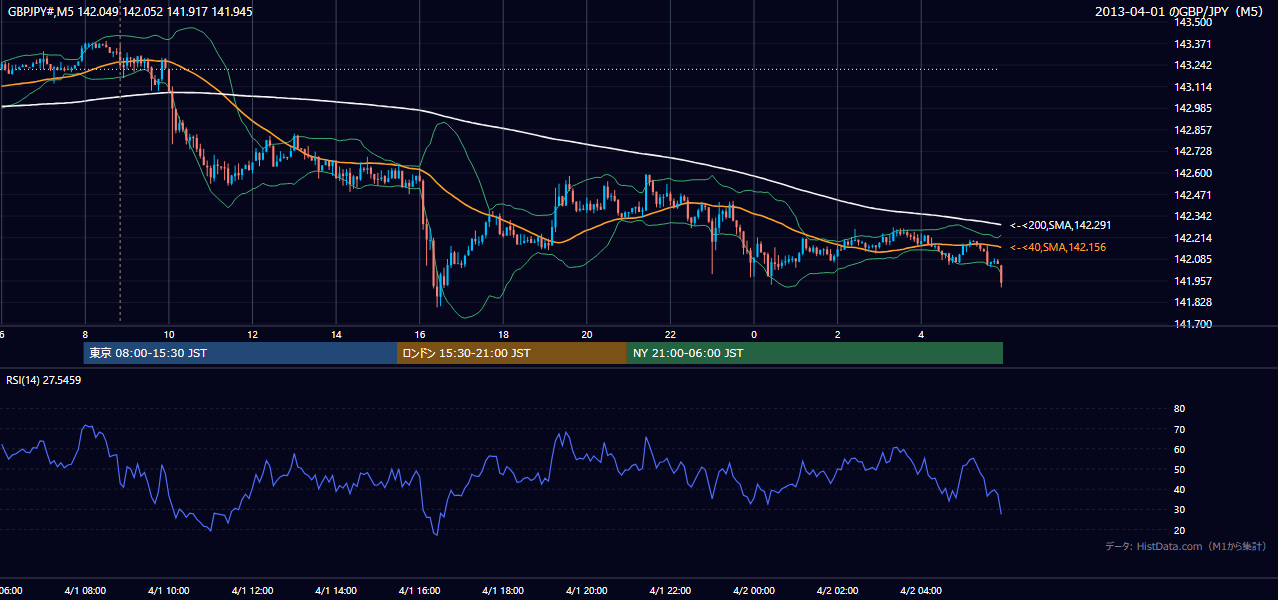This screenshot has height=600, width=1278.
Task: Click the 142.471 price axis label
Action: tap(1191, 195)
